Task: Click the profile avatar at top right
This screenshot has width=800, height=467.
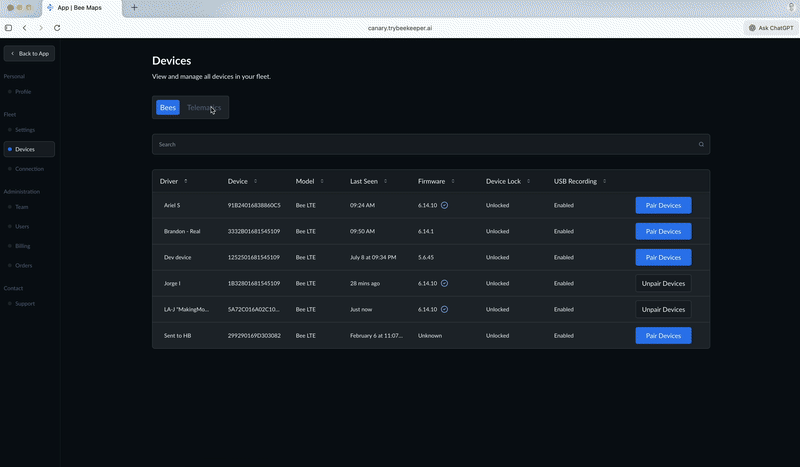Action: click(791, 7)
